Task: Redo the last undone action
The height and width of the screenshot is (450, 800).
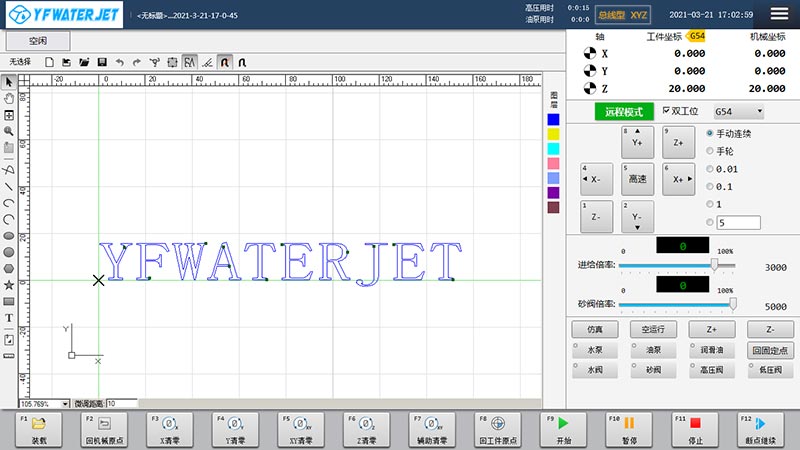Action: pos(137,62)
